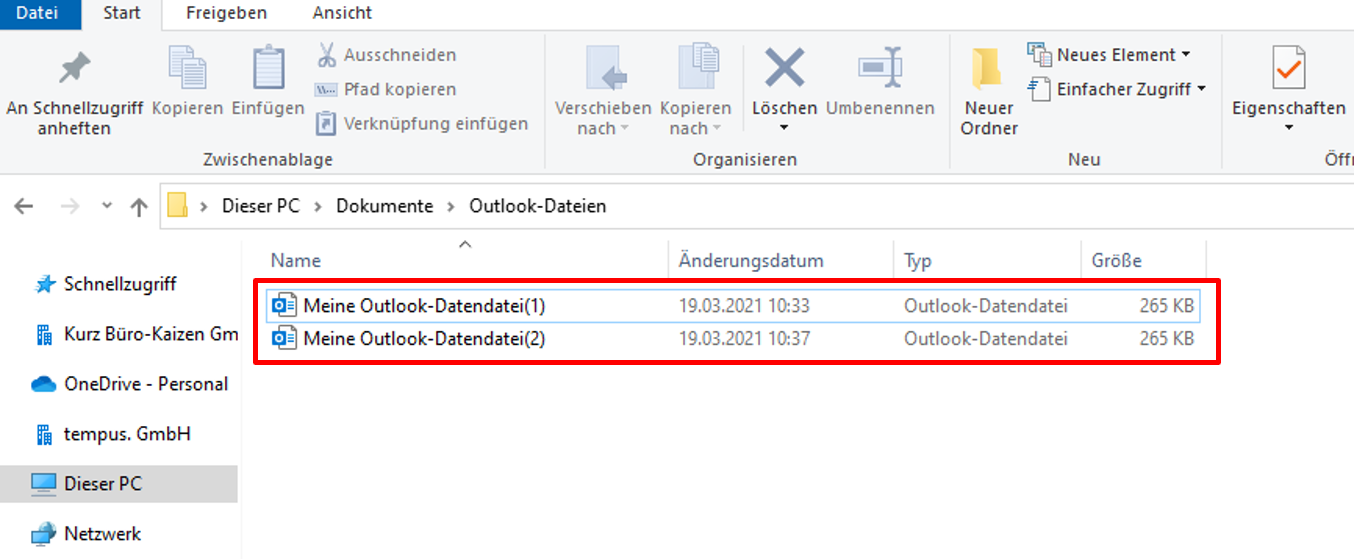Switch to the Ansicht ribbon tab
The image size is (1354, 559).
[x=342, y=13]
